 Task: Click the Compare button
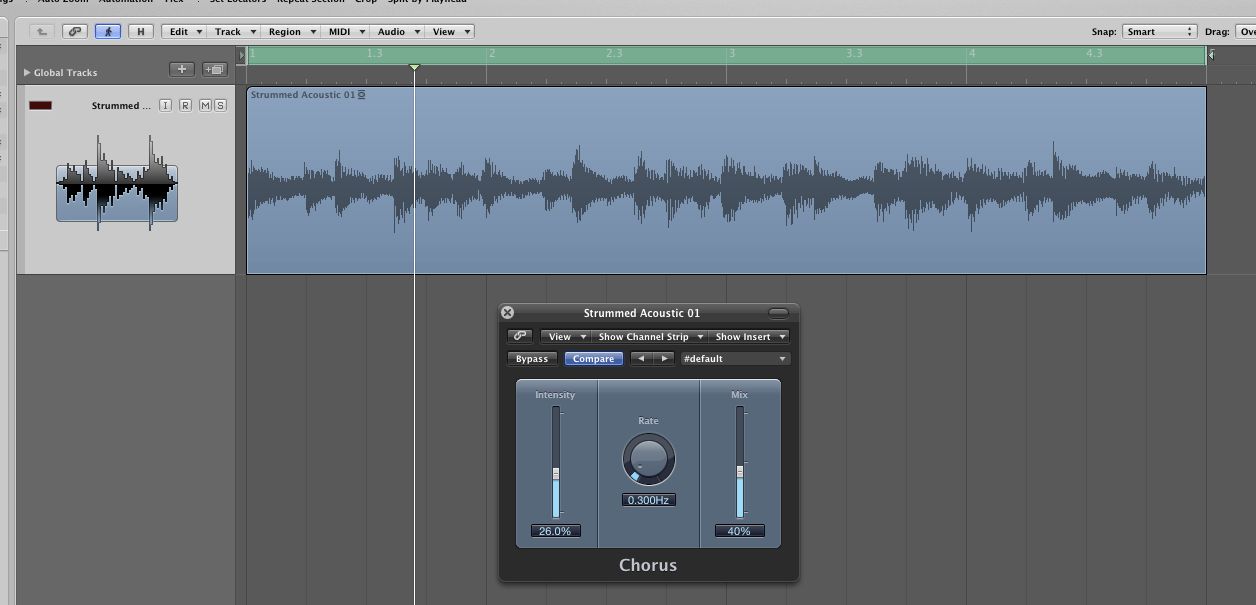pyautogui.click(x=593, y=359)
